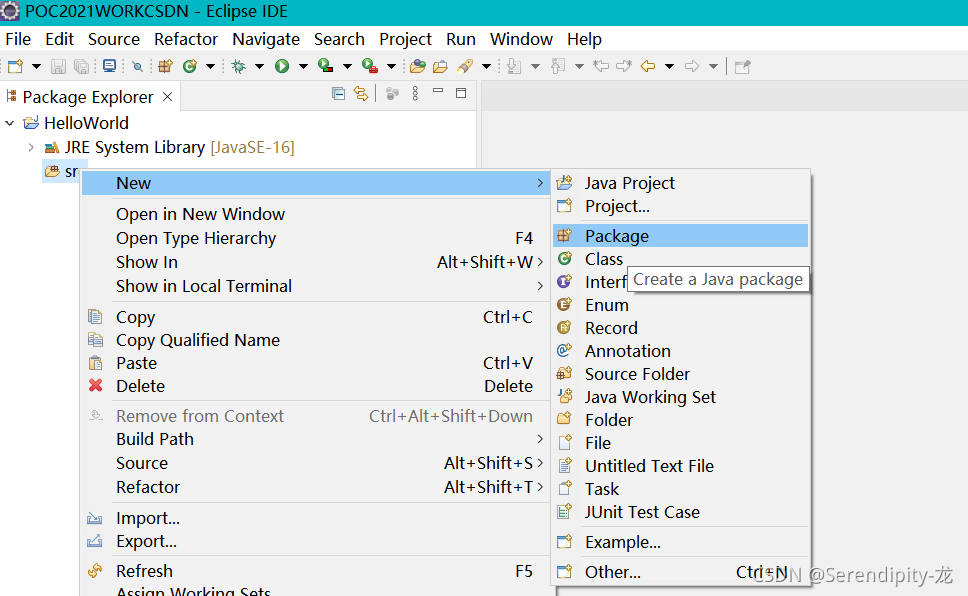Image resolution: width=968 pixels, height=596 pixels.
Task: Click the Open a Terminal monitor icon
Action: click(x=109, y=66)
